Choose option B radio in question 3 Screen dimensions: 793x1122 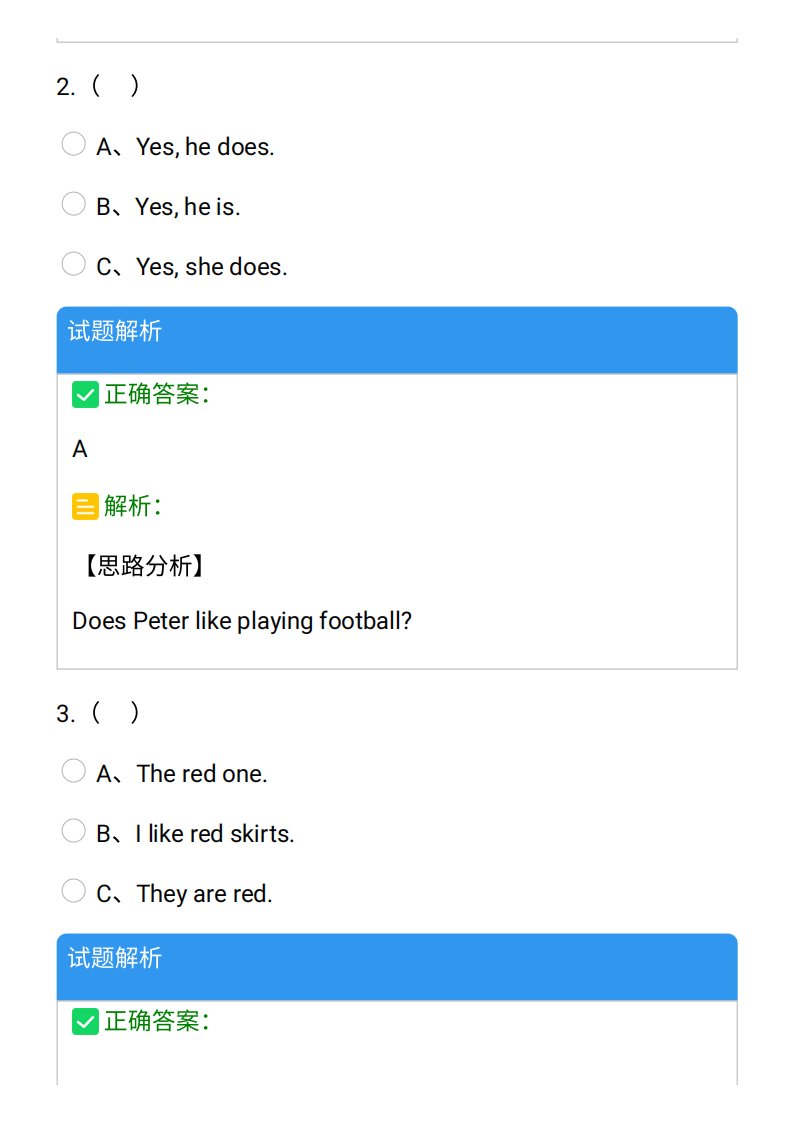point(73,831)
